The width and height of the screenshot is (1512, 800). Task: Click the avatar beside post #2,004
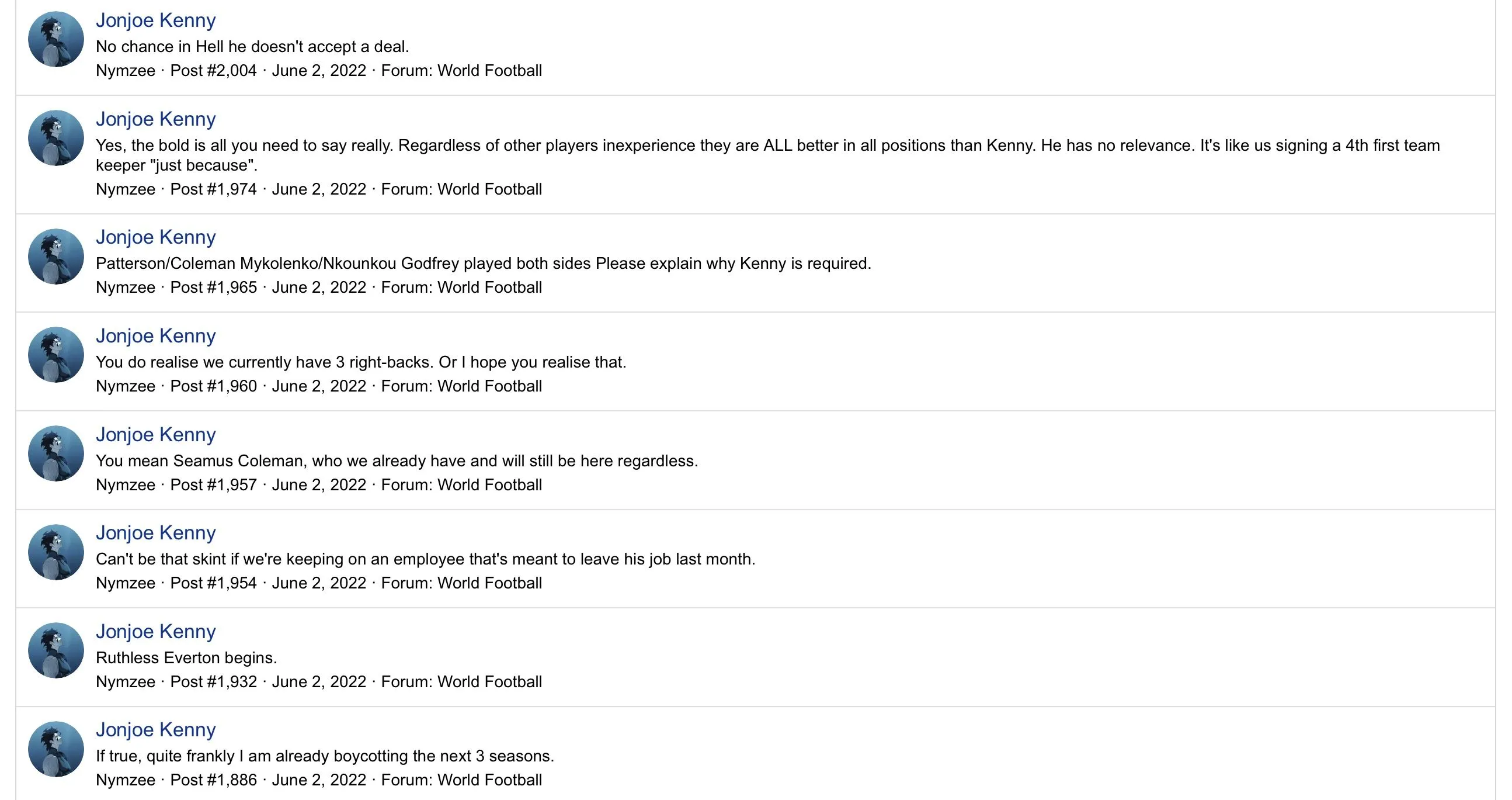[55, 39]
